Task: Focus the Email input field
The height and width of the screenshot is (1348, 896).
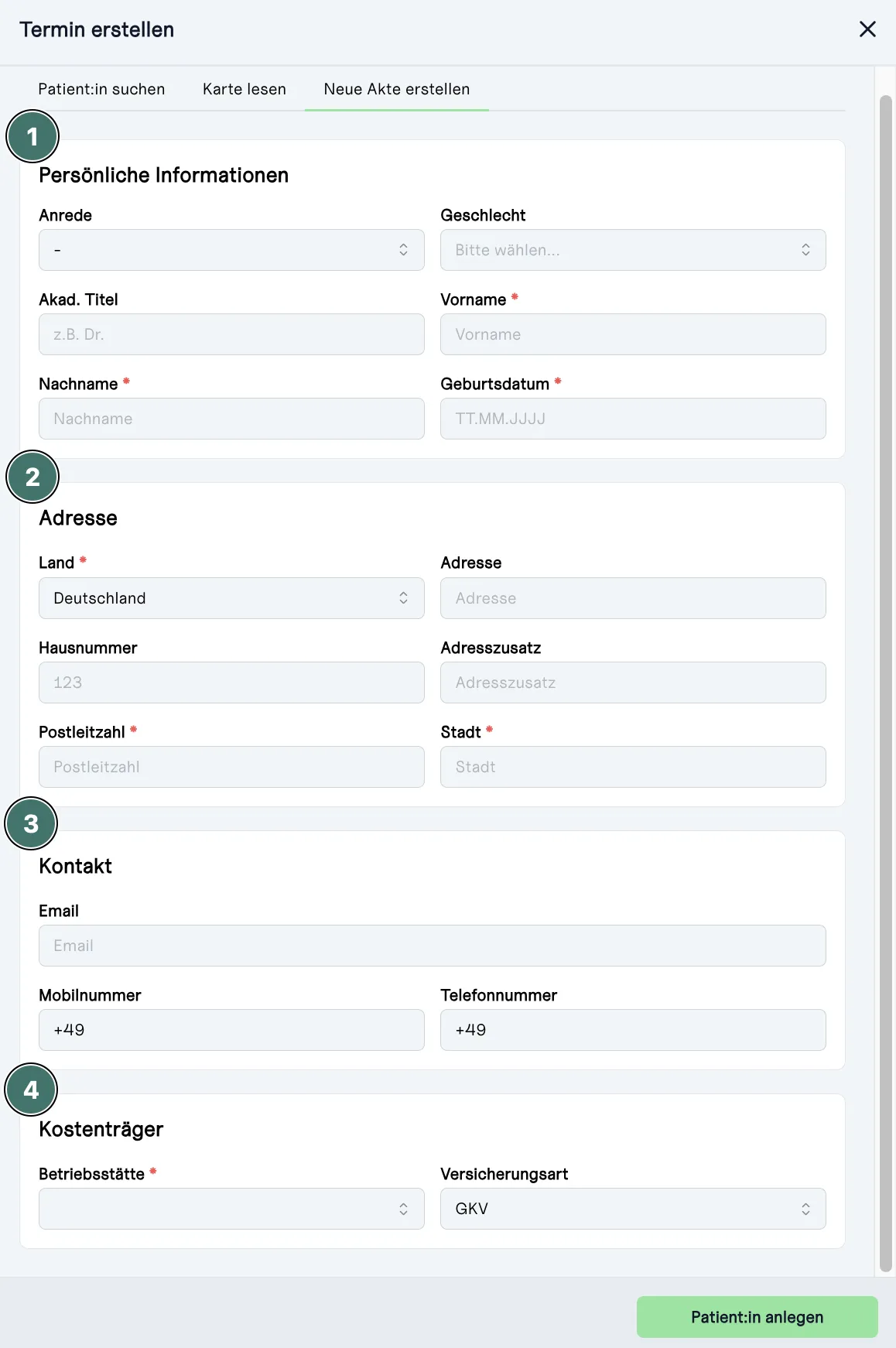Action: pos(433,946)
